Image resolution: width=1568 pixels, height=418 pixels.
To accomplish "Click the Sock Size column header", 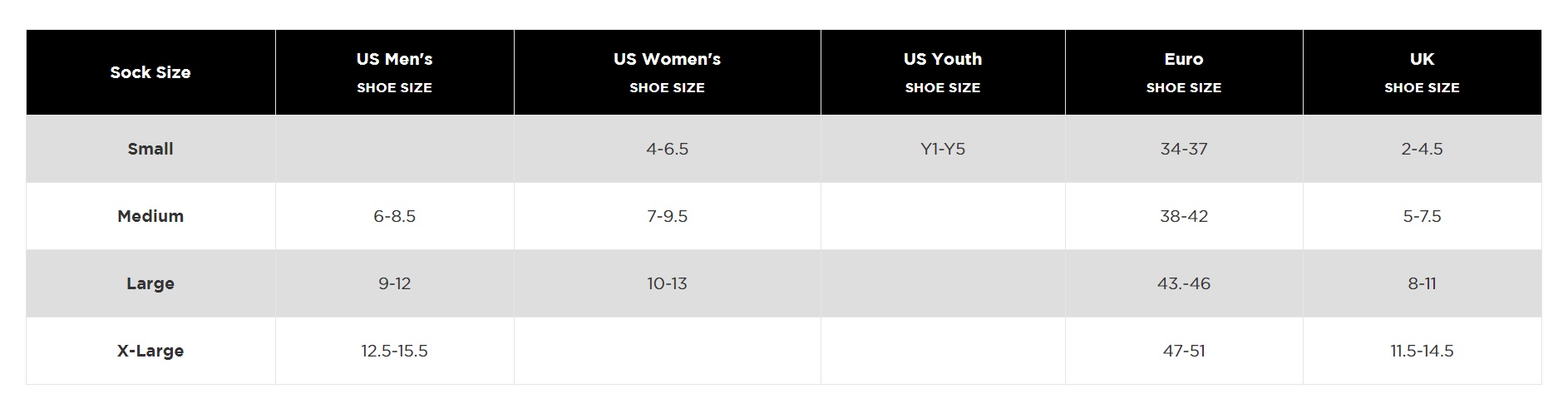I will pos(150,72).
